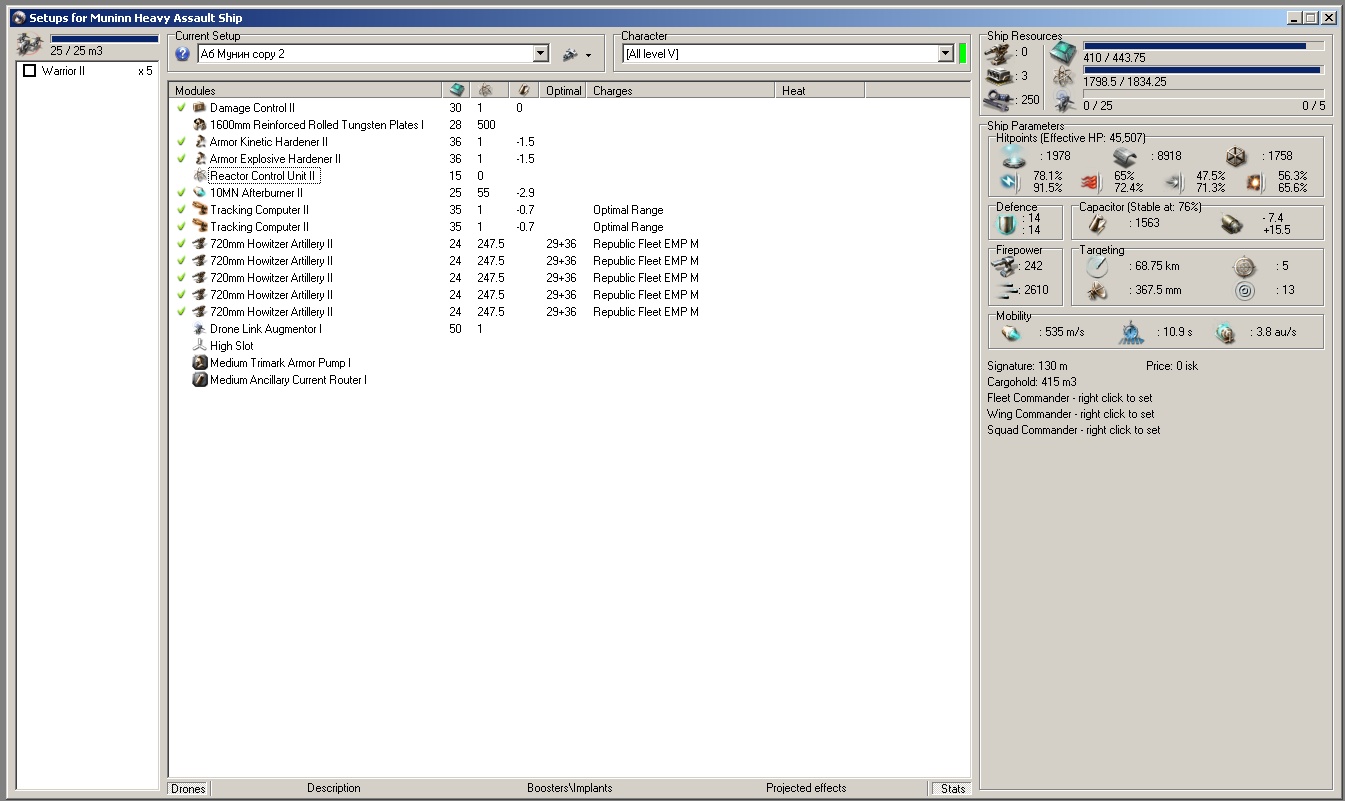This screenshot has width=1345, height=801.
Task: Open the Character skills dropdown
Action: tap(946, 54)
